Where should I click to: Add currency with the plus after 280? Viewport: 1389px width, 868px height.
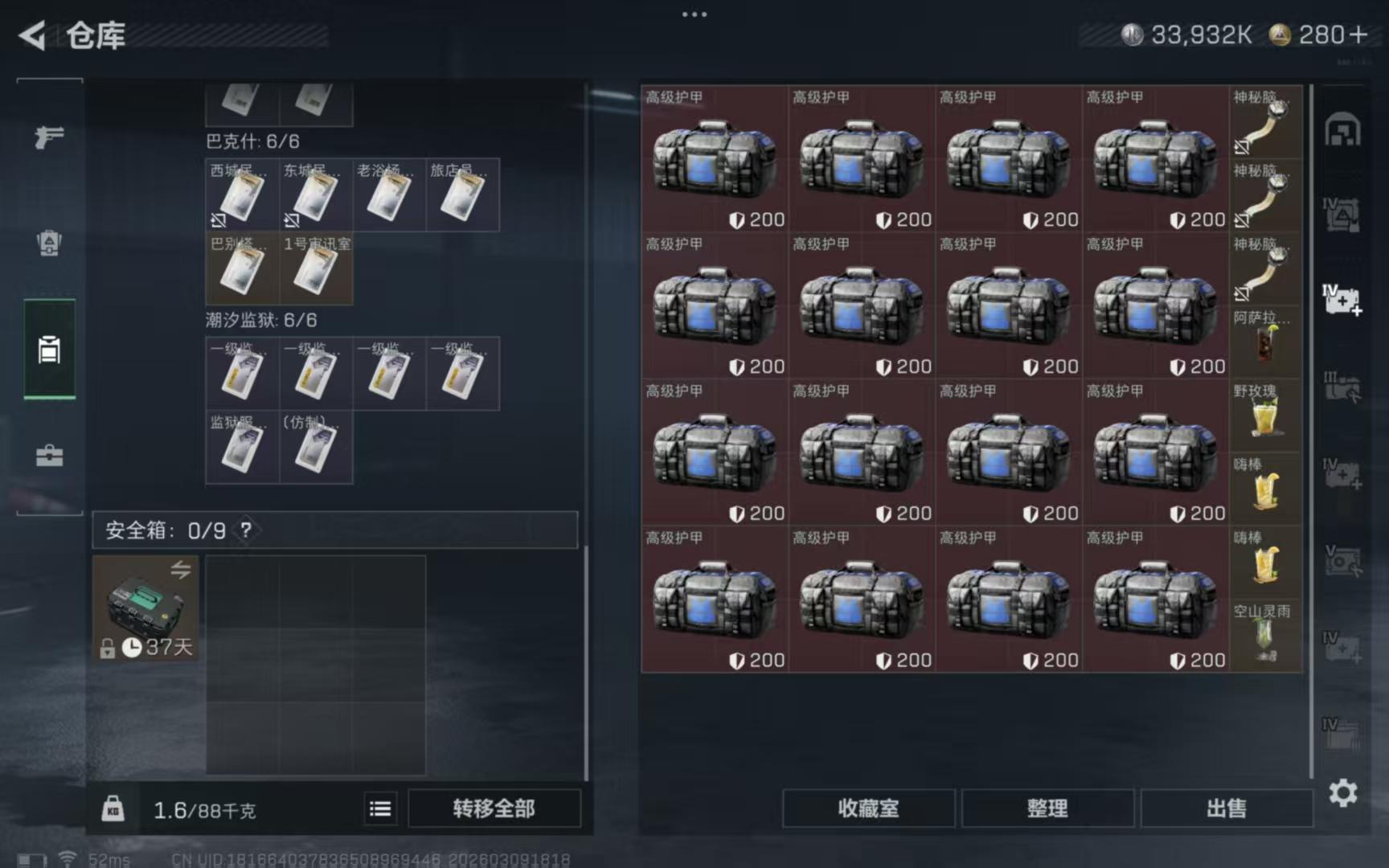(x=1358, y=35)
